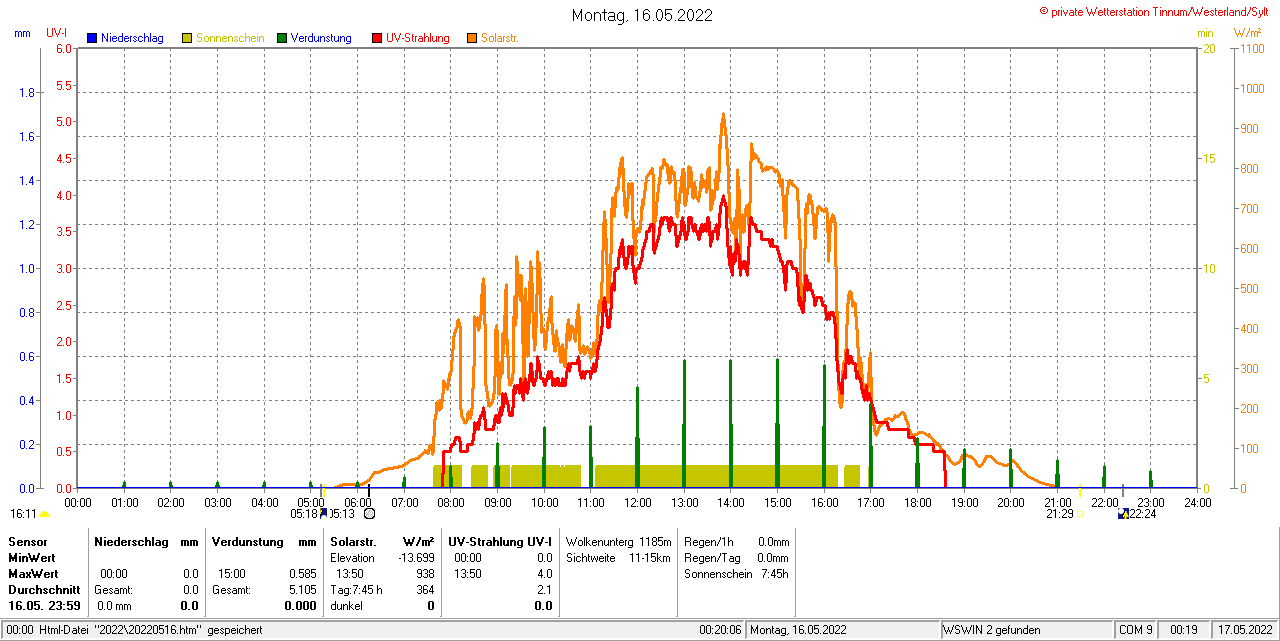Click the blue Niederschlag legend swatch
Image resolution: width=1280 pixels, height=641 pixels.
click(93, 38)
